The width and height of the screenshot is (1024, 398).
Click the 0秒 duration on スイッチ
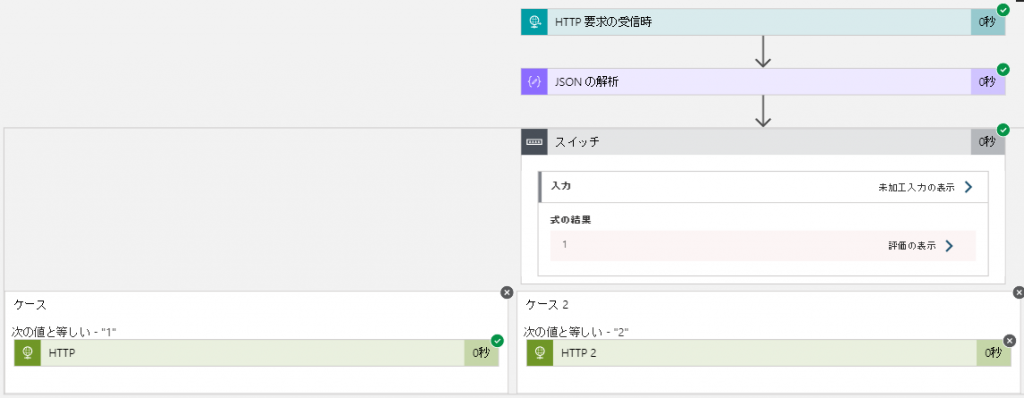(x=987, y=142)
